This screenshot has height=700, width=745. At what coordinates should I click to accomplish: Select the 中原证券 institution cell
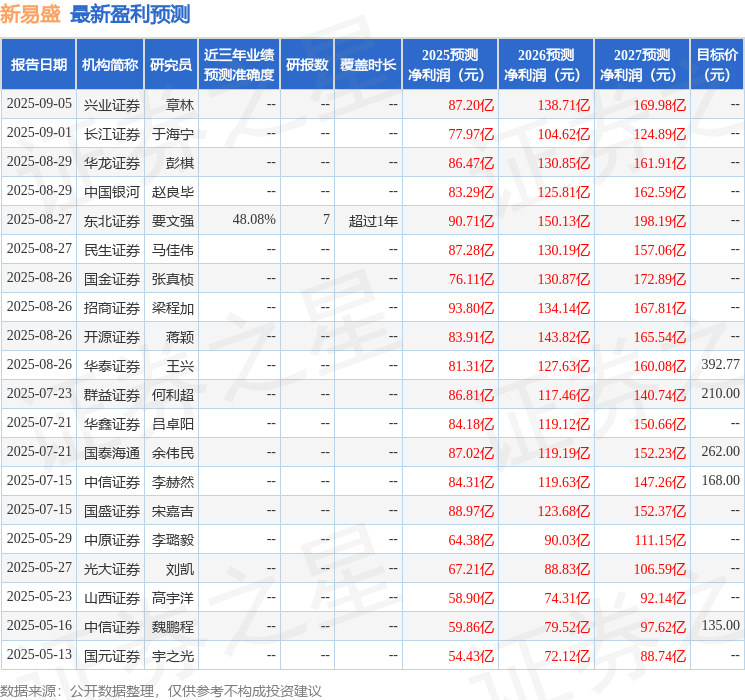click(112, 540)
